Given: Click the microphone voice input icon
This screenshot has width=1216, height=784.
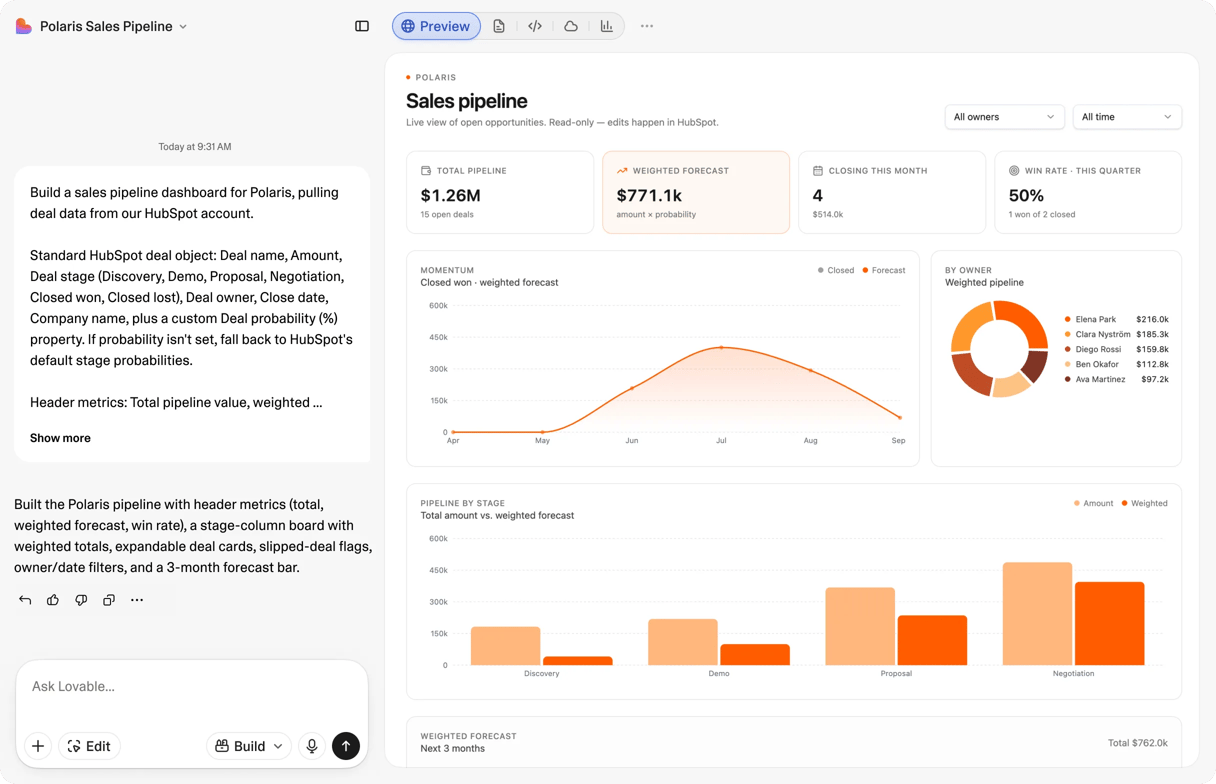Looking at the screenshot, I should 312,746.
